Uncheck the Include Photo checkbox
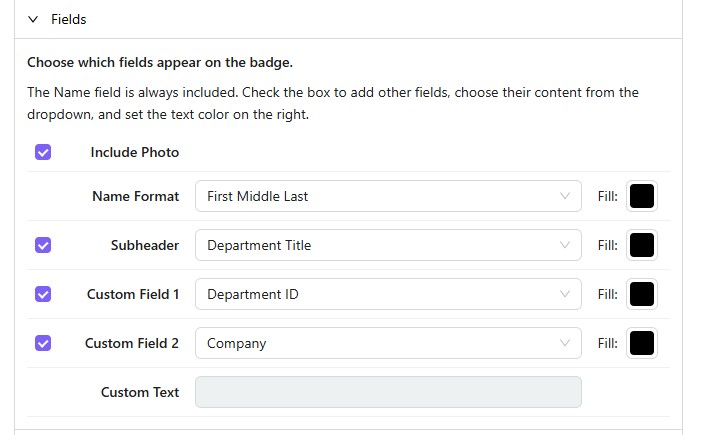Screen dimensions: 702x435 [x=43, y=152]
